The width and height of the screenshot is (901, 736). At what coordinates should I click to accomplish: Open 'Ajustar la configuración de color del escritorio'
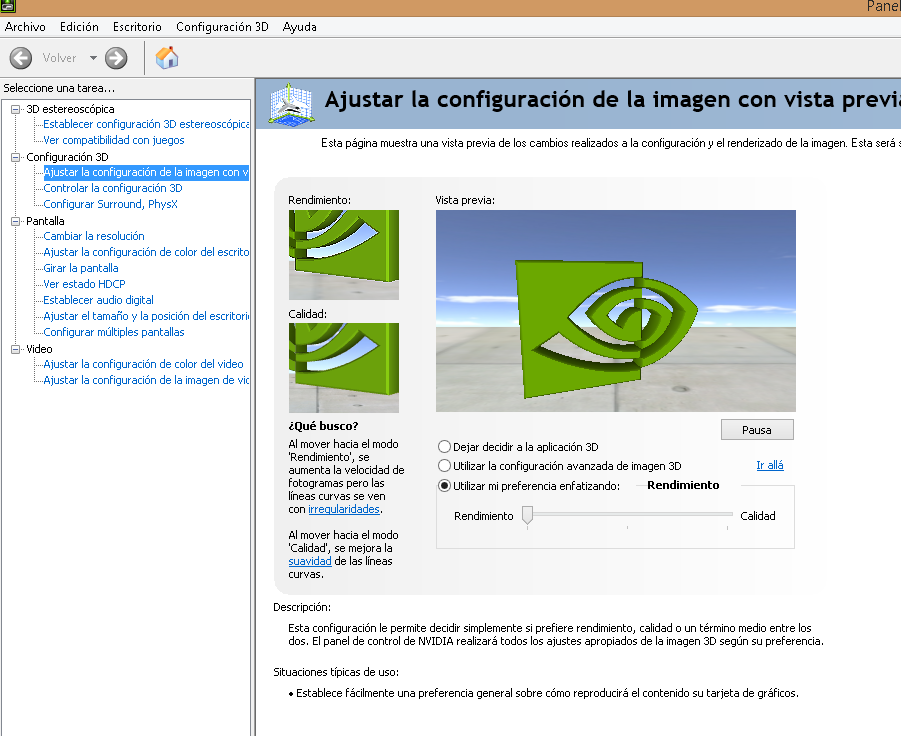pos(146,252)
